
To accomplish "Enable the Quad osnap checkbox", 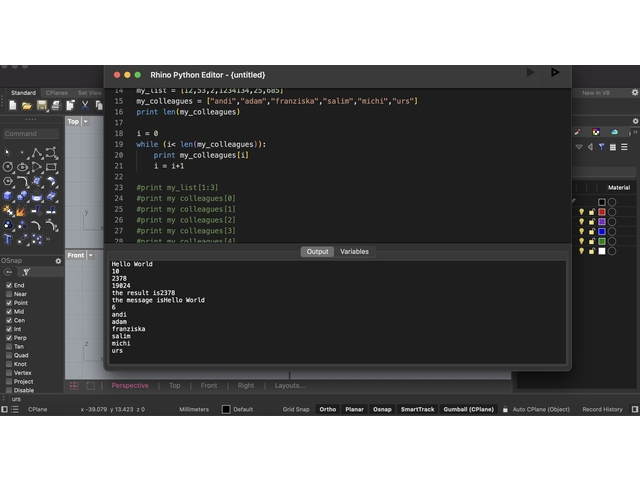I will pos(9,355).
